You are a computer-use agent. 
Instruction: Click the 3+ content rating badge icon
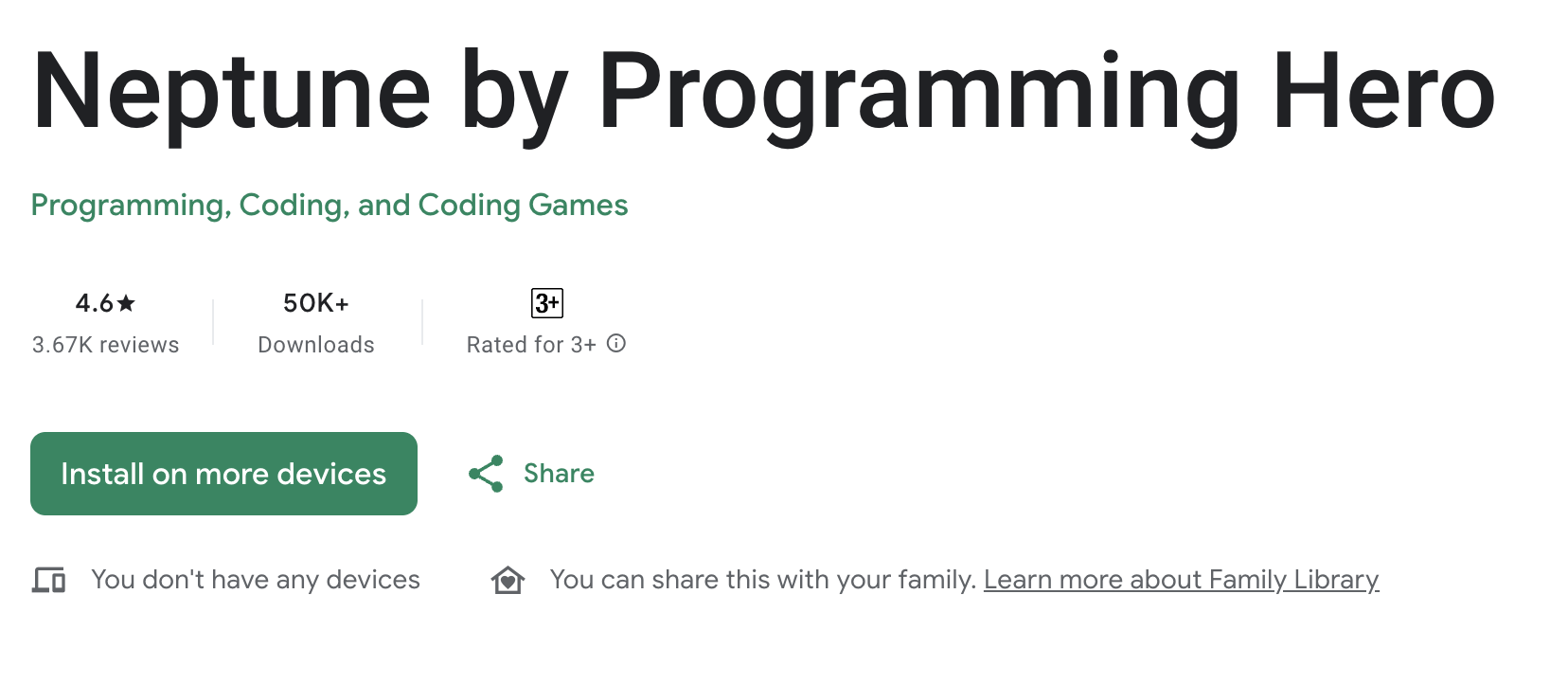[544, 302]
